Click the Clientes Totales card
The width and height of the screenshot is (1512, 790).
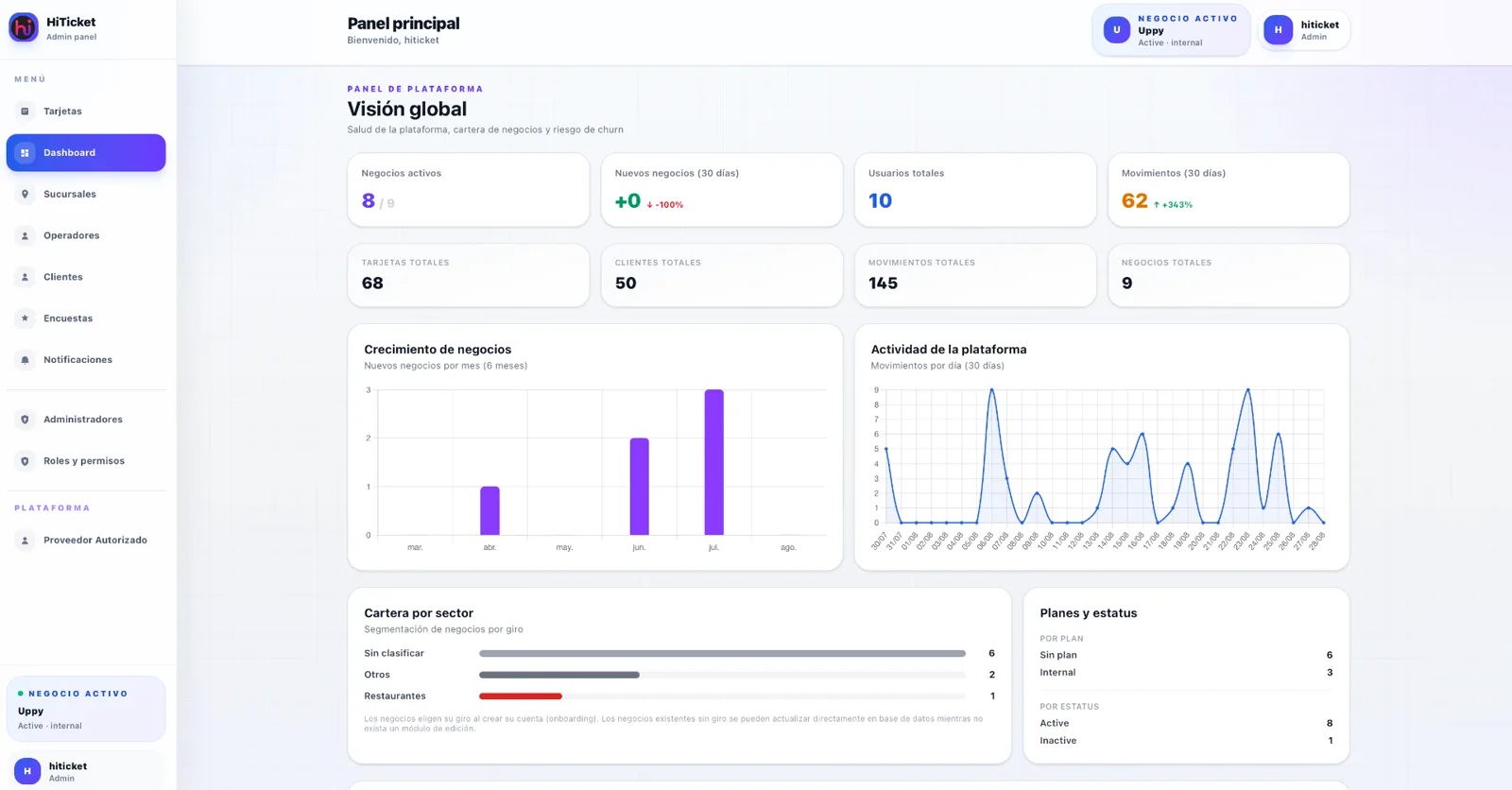(722, 275)
